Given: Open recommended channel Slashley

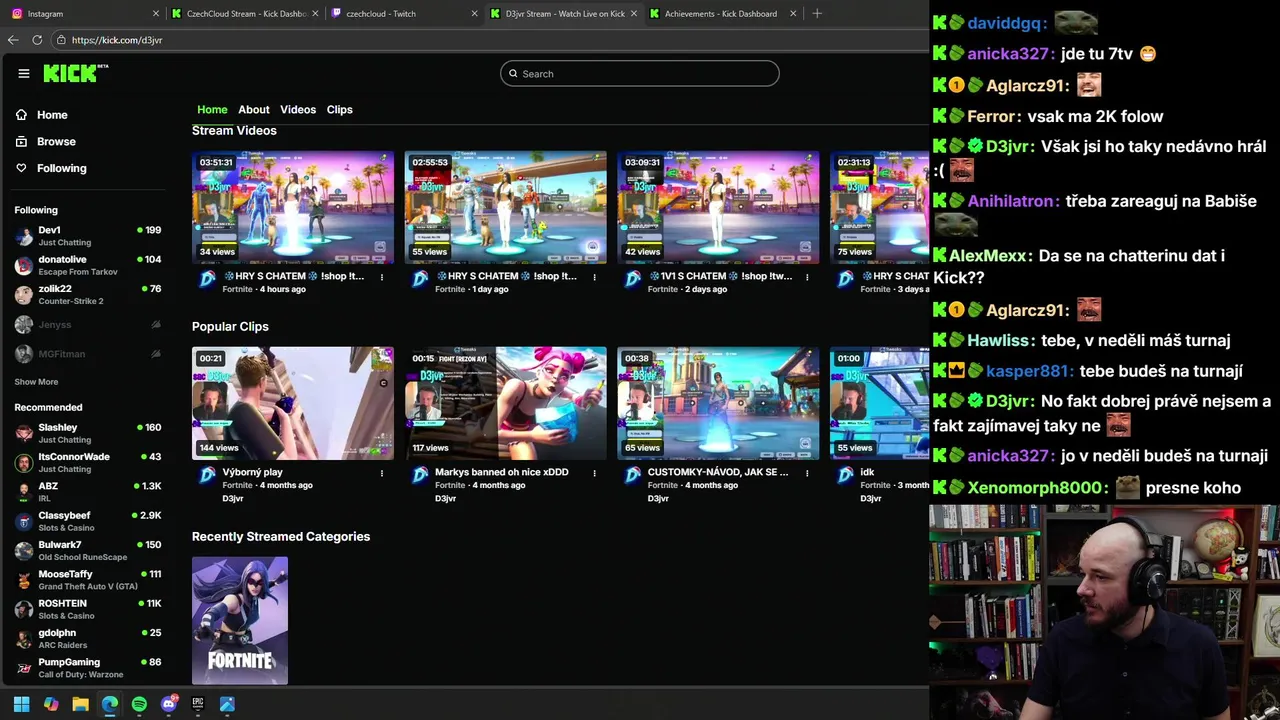Looking at the screenshot, I should pyautogui.click(x=88, y=433).
